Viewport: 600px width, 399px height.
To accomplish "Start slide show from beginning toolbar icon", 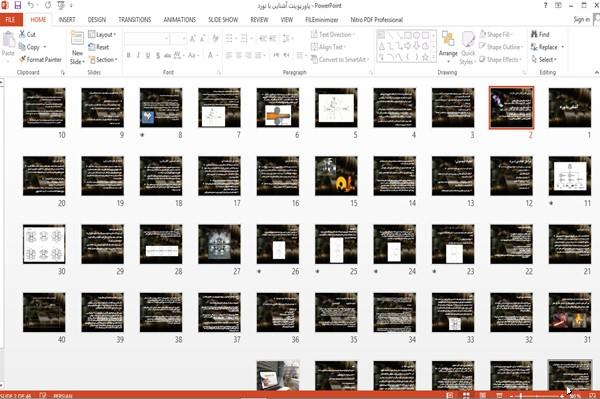I will click(x=61, y=5).
